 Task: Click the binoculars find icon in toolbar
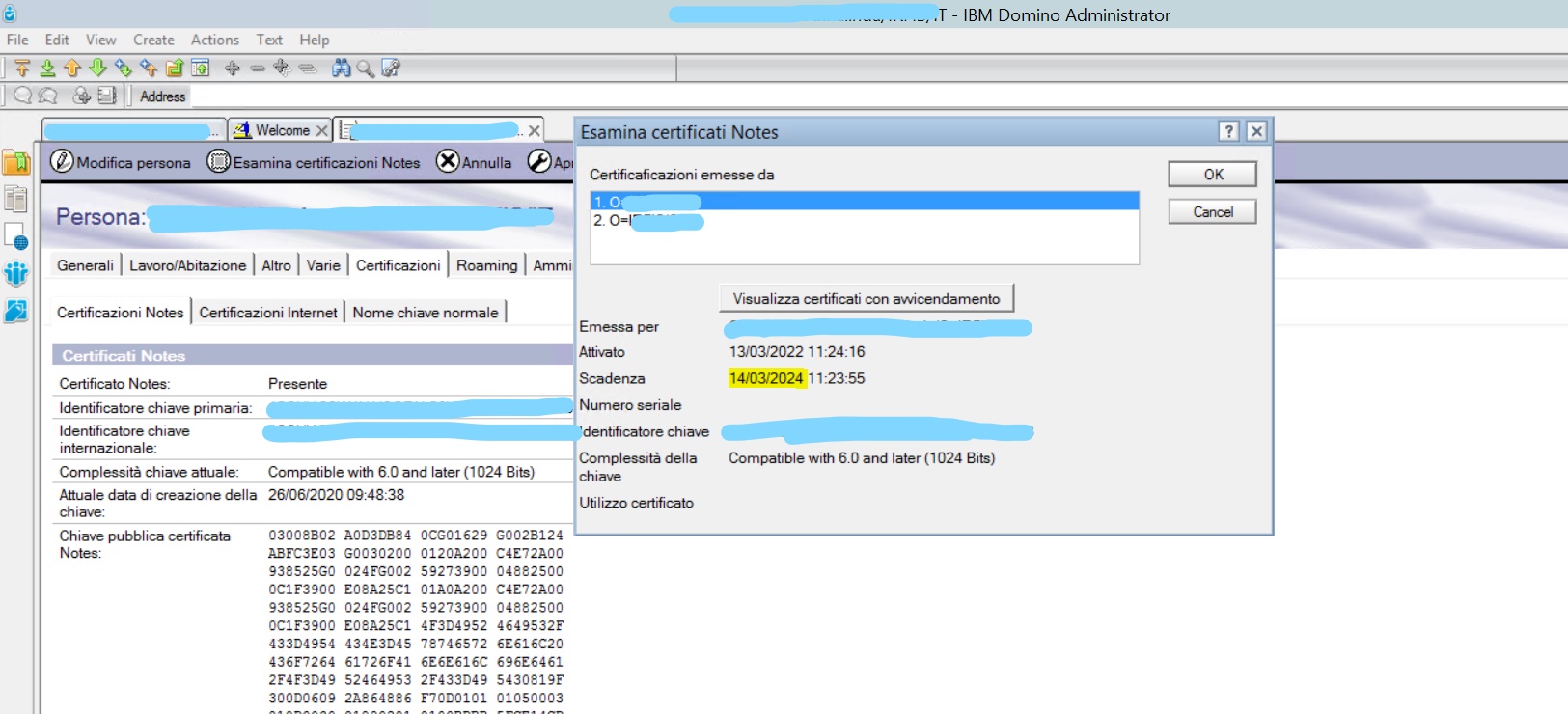(341, 68)
